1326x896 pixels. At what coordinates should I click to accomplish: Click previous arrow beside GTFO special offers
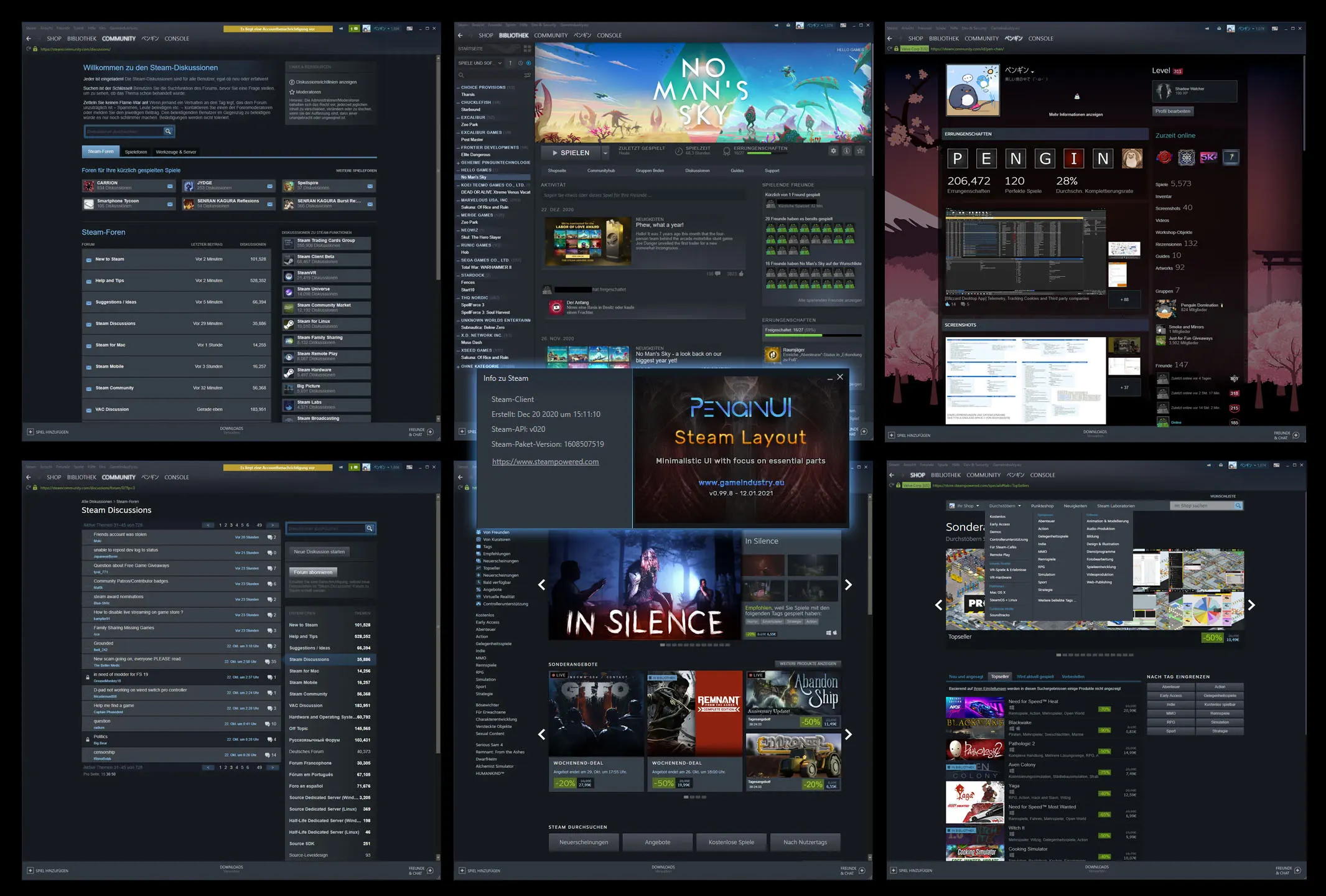541,734
